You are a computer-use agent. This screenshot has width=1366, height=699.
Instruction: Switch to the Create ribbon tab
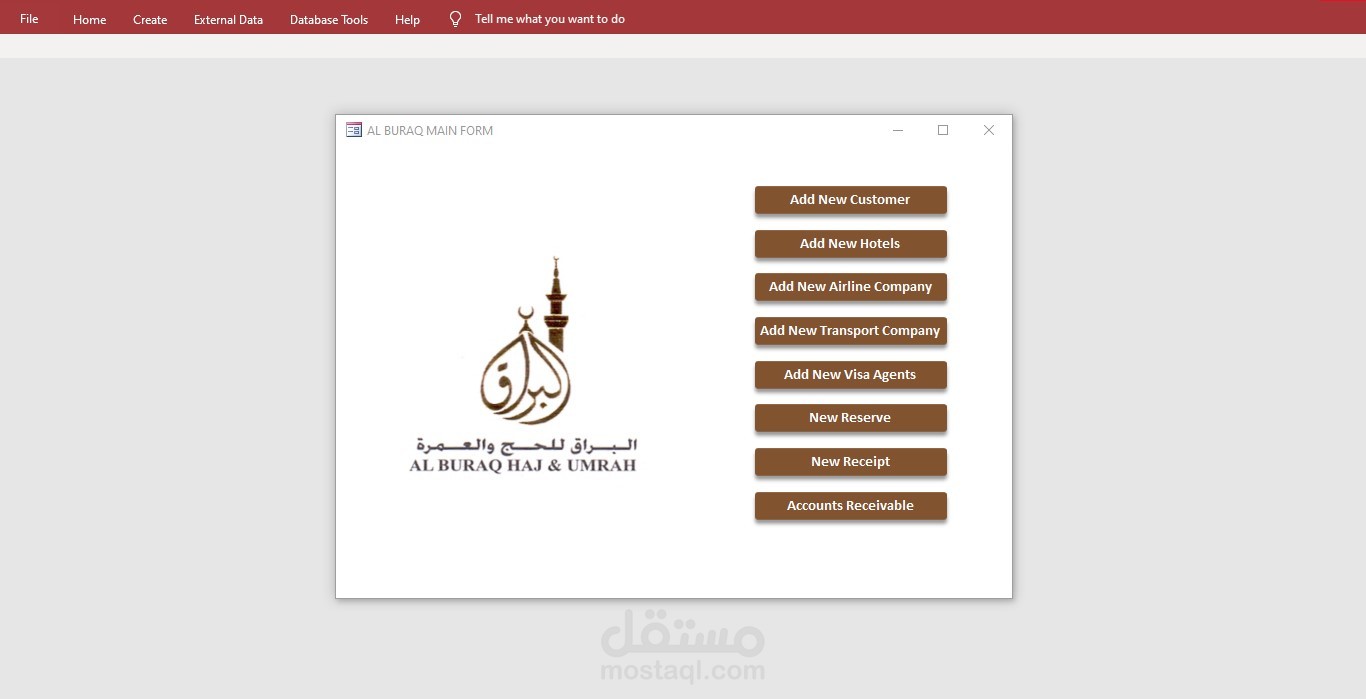click(149, 19)
